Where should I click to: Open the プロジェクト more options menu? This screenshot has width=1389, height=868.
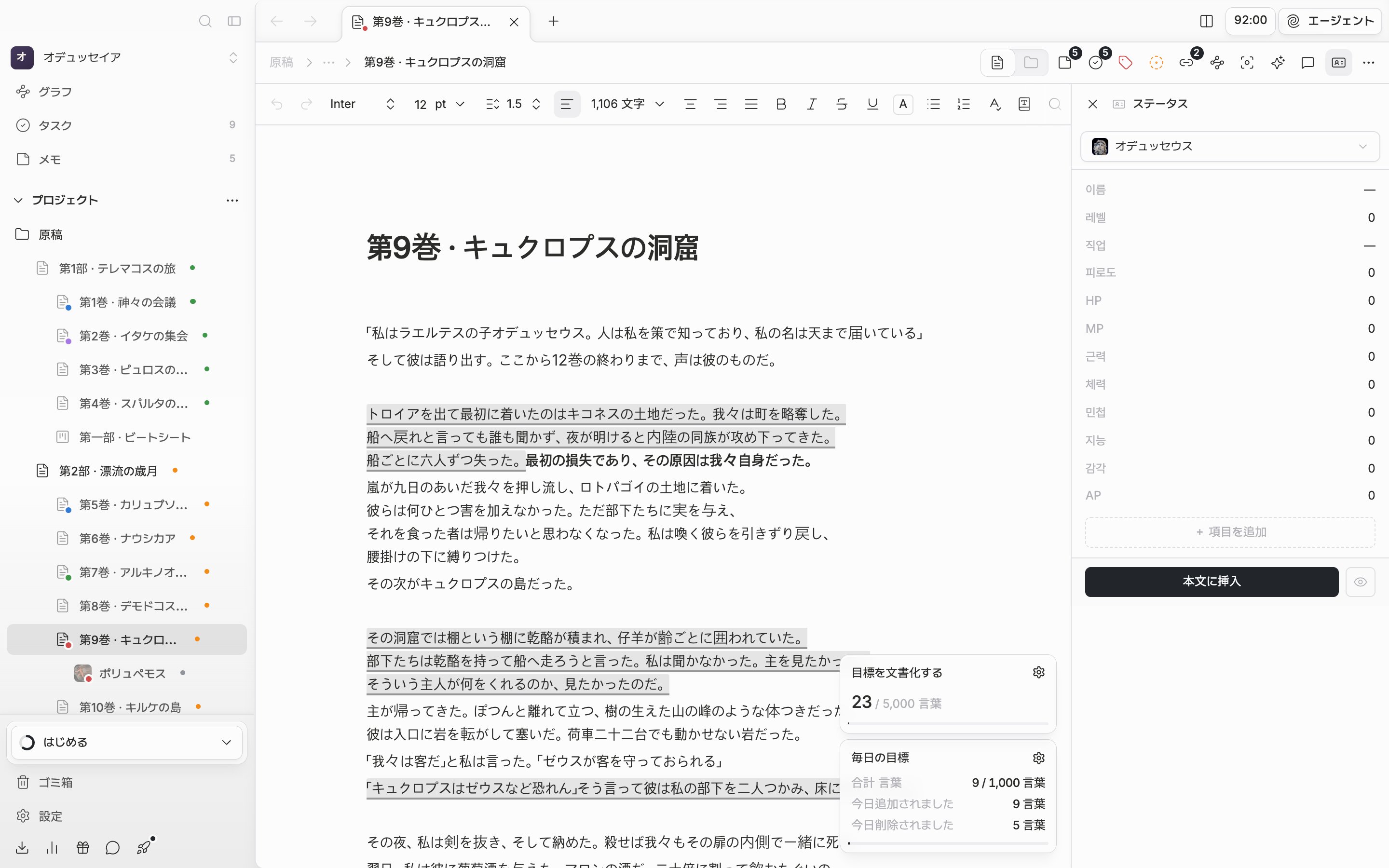[x=232, y=200]
